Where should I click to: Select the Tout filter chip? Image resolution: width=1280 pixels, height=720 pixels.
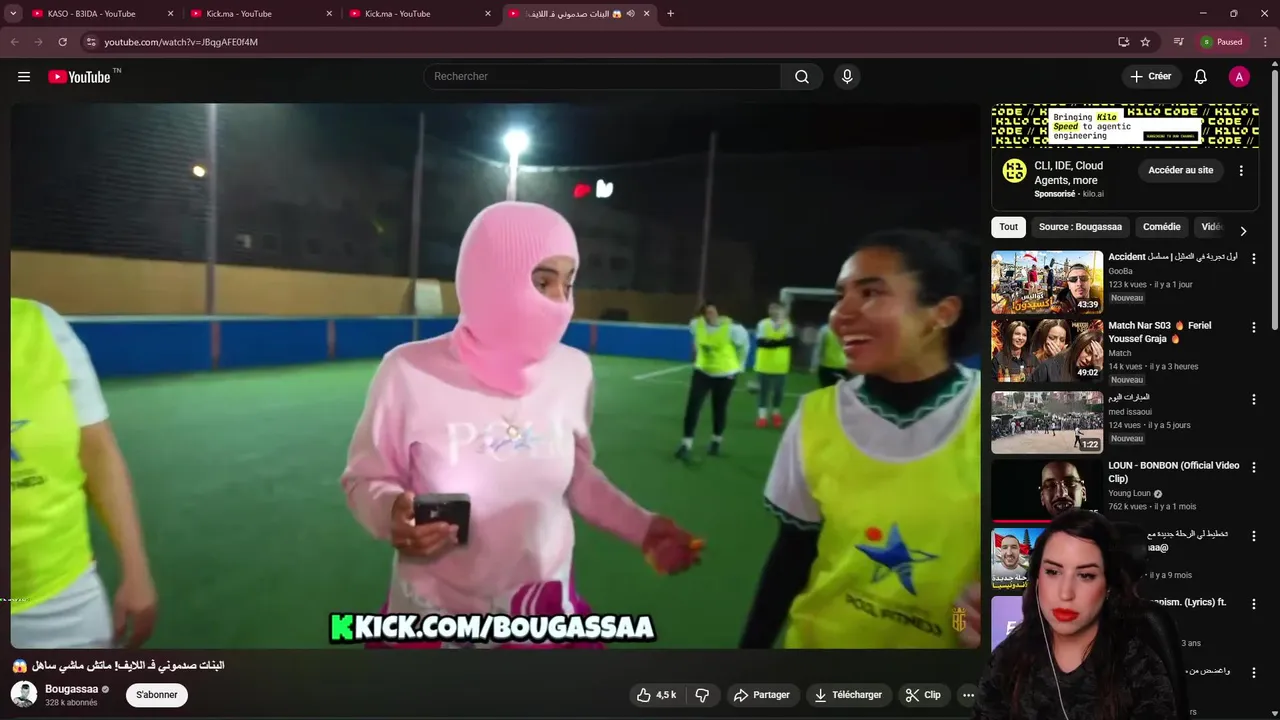click(x=1008, y=227)
